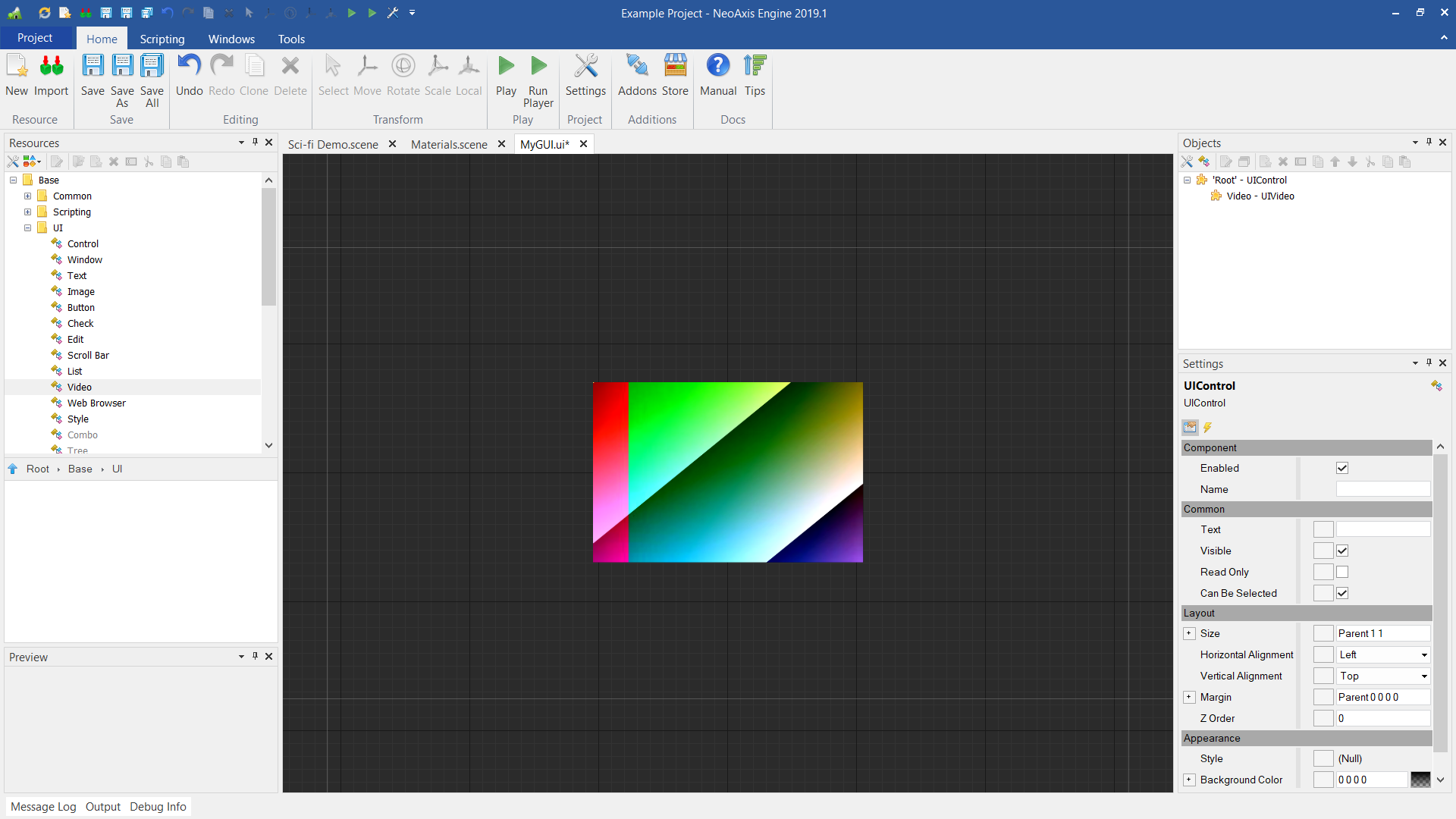Toggle the Enabled checkbox in Component section
1456x819 pixels.
(1342, 468)
